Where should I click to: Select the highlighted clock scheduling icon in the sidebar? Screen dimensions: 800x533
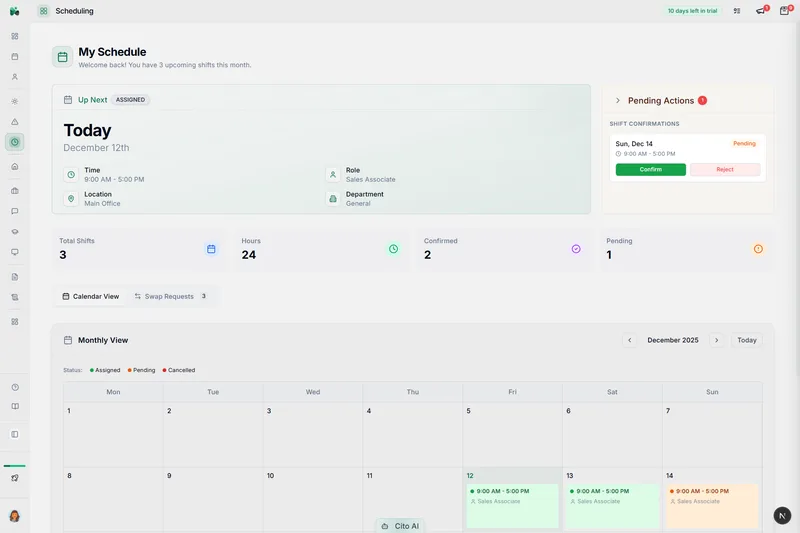[x=15, y=142]
